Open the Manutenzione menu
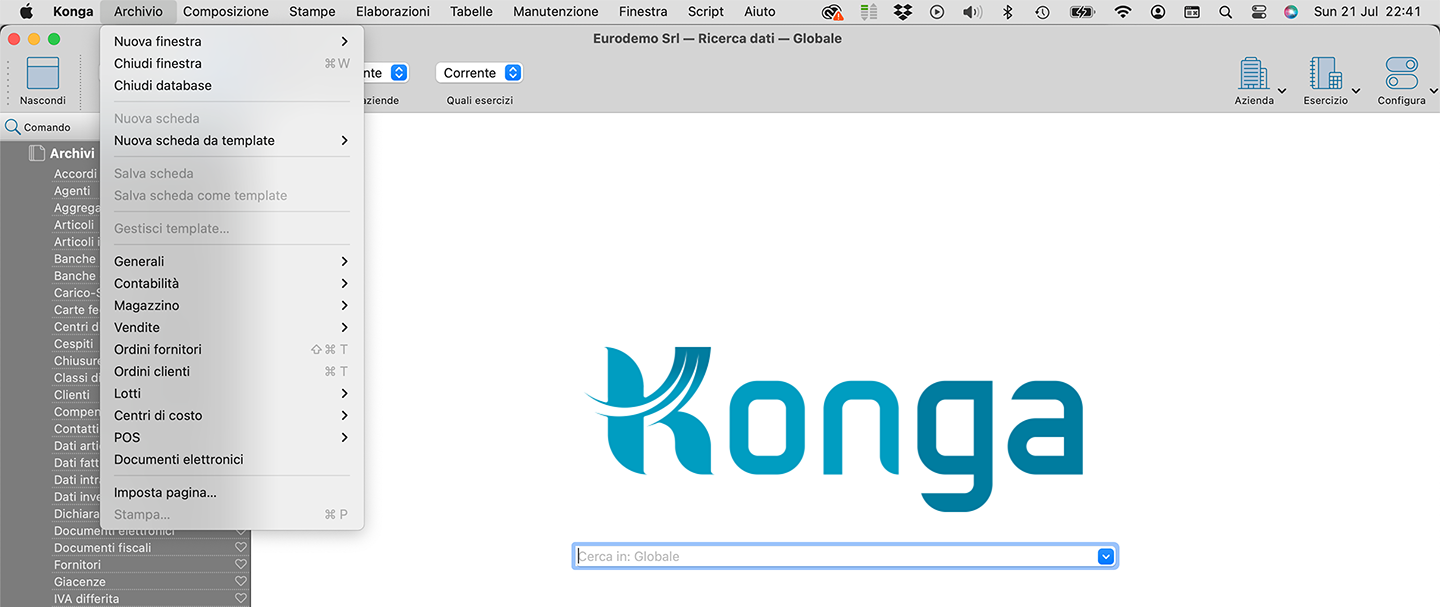This screenshot has height=607, width=1440. (555, 12)
